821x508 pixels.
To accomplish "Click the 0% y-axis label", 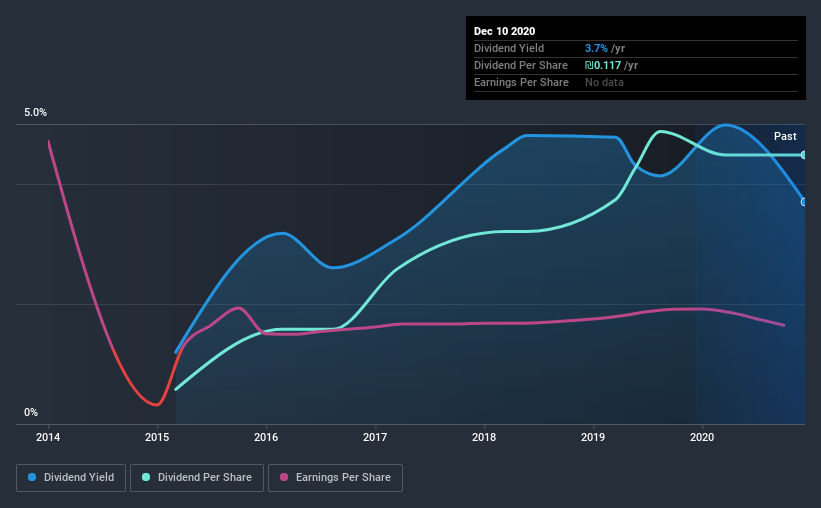I will pos(31,413).
